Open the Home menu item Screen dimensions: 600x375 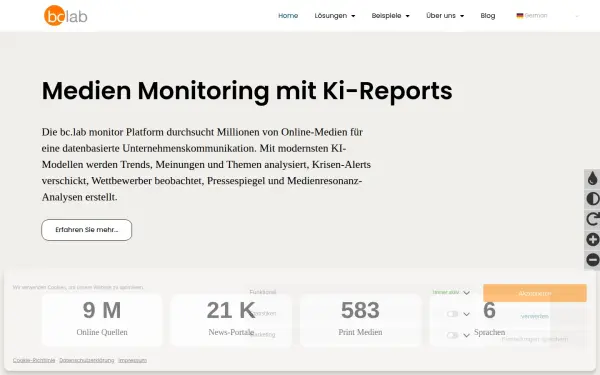point(288,16)
